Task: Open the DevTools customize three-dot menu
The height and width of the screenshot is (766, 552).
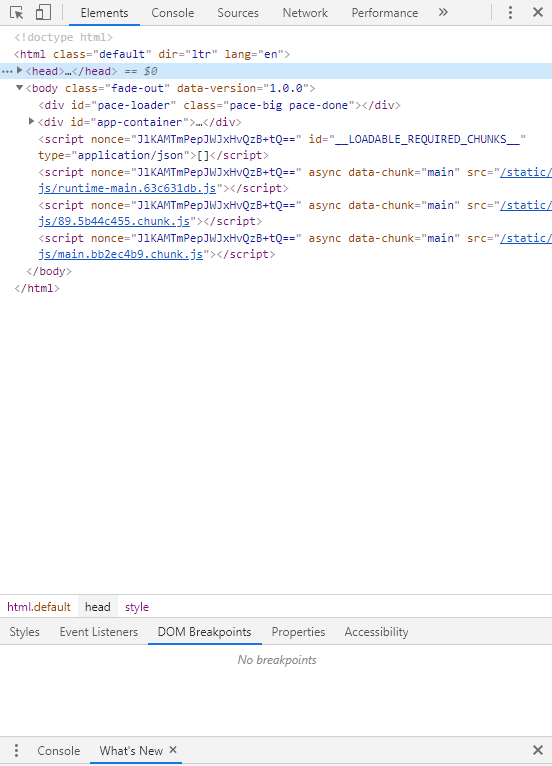Action: pyautogui.click(x=510, y=13)
